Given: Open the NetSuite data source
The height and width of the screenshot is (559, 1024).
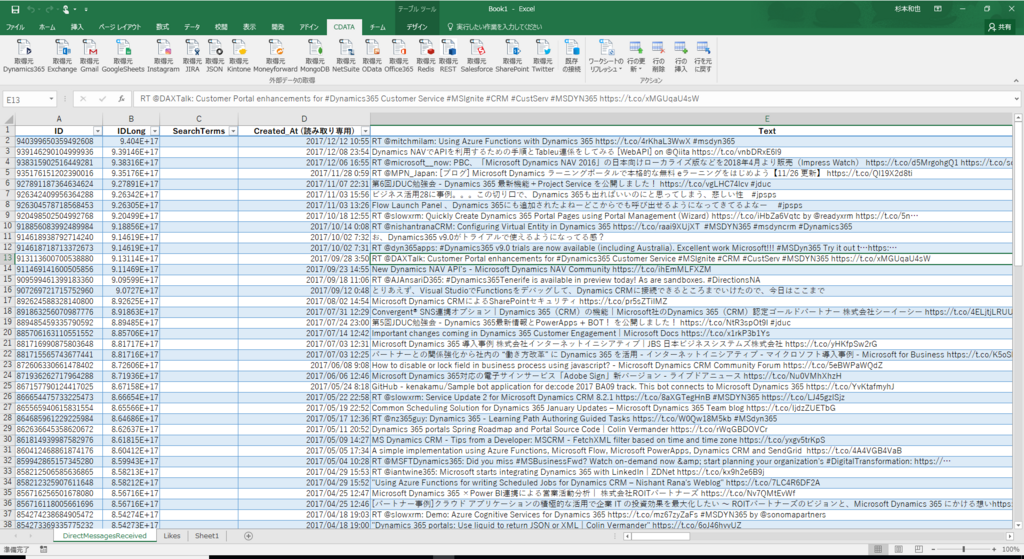Looking at the screenshot, I should tap(345, 56).
